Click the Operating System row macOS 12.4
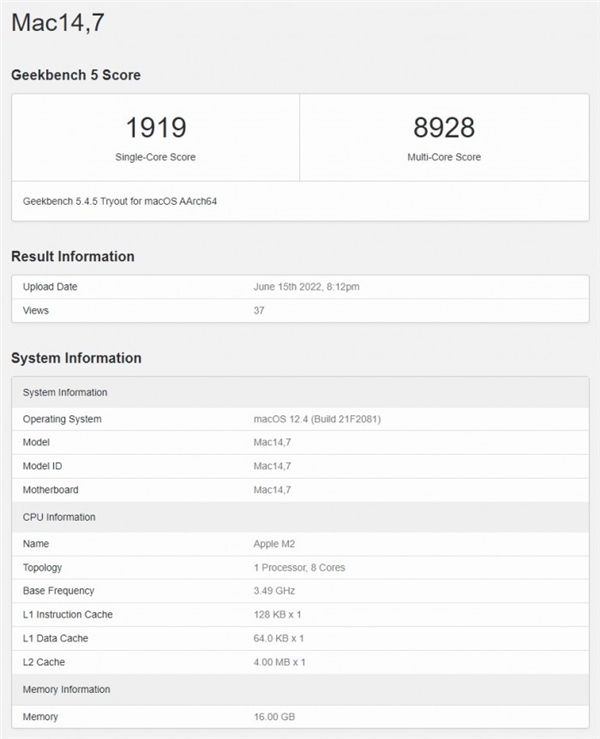This screenshot has width=600, height=739. coord(300,419)
